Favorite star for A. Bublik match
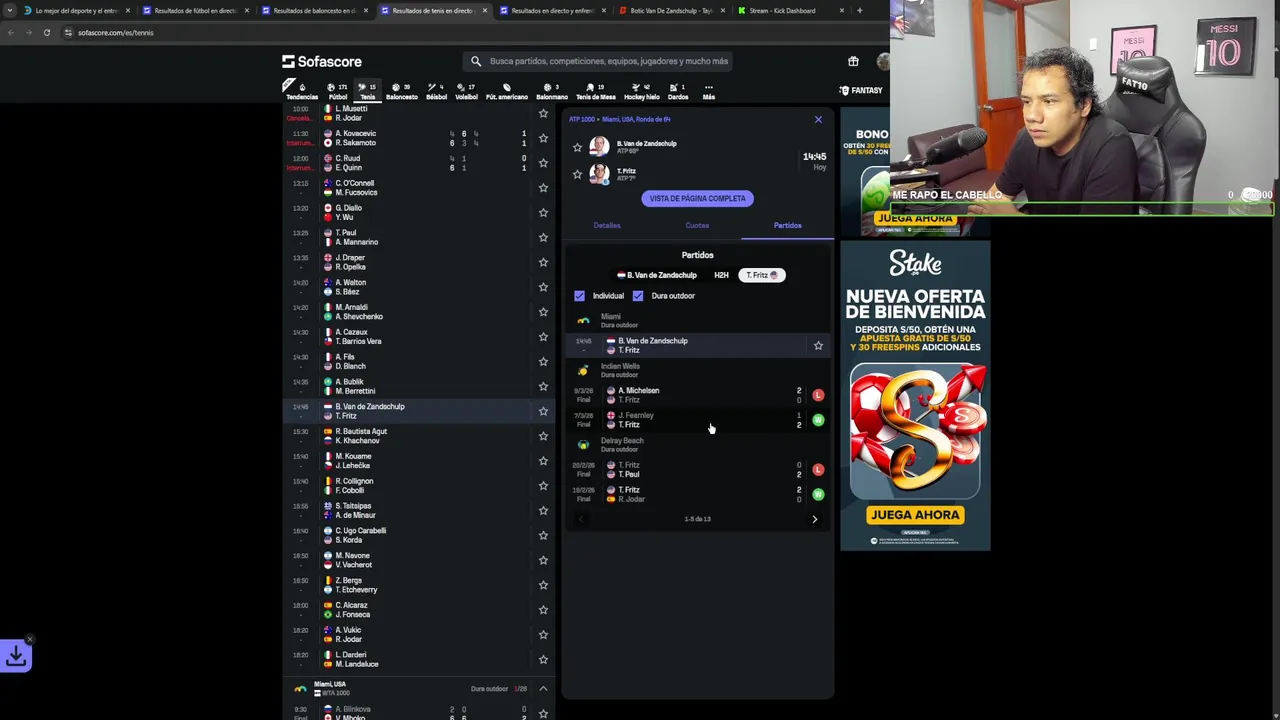 coord(543,386)
